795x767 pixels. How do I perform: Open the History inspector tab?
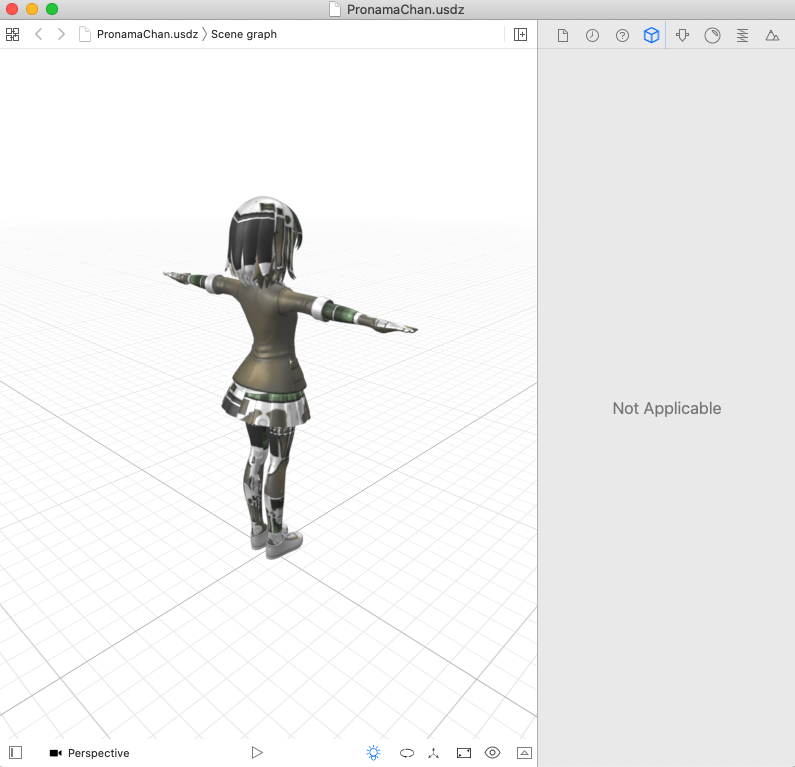[592, 35]
